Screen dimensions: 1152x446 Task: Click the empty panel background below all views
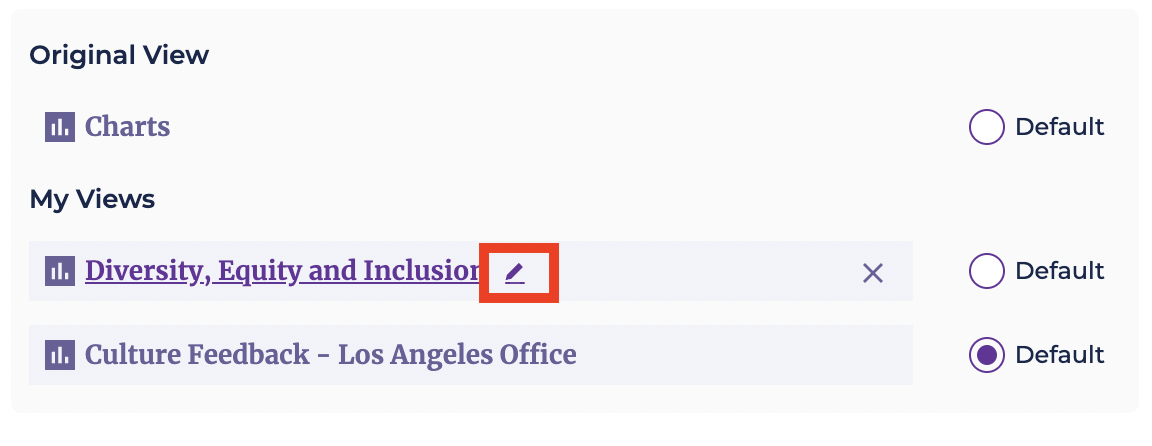[x=573, y=399]
